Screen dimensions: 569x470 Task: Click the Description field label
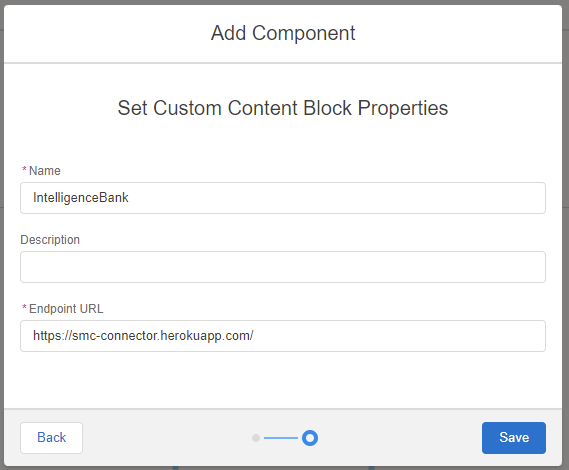point(50,240)
